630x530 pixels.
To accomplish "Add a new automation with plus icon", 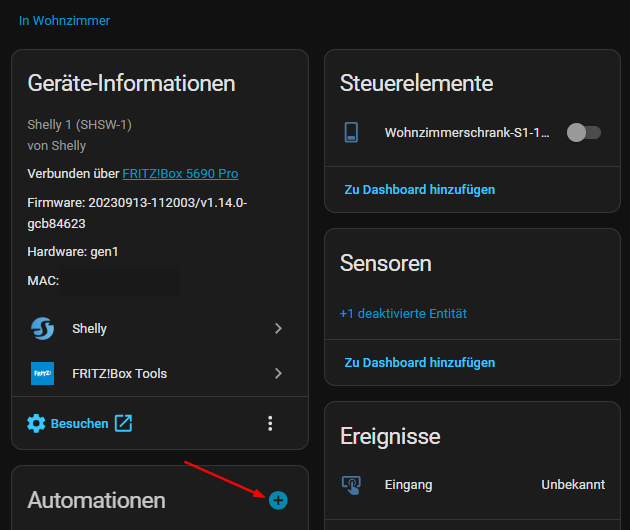I will pos(278,499).
